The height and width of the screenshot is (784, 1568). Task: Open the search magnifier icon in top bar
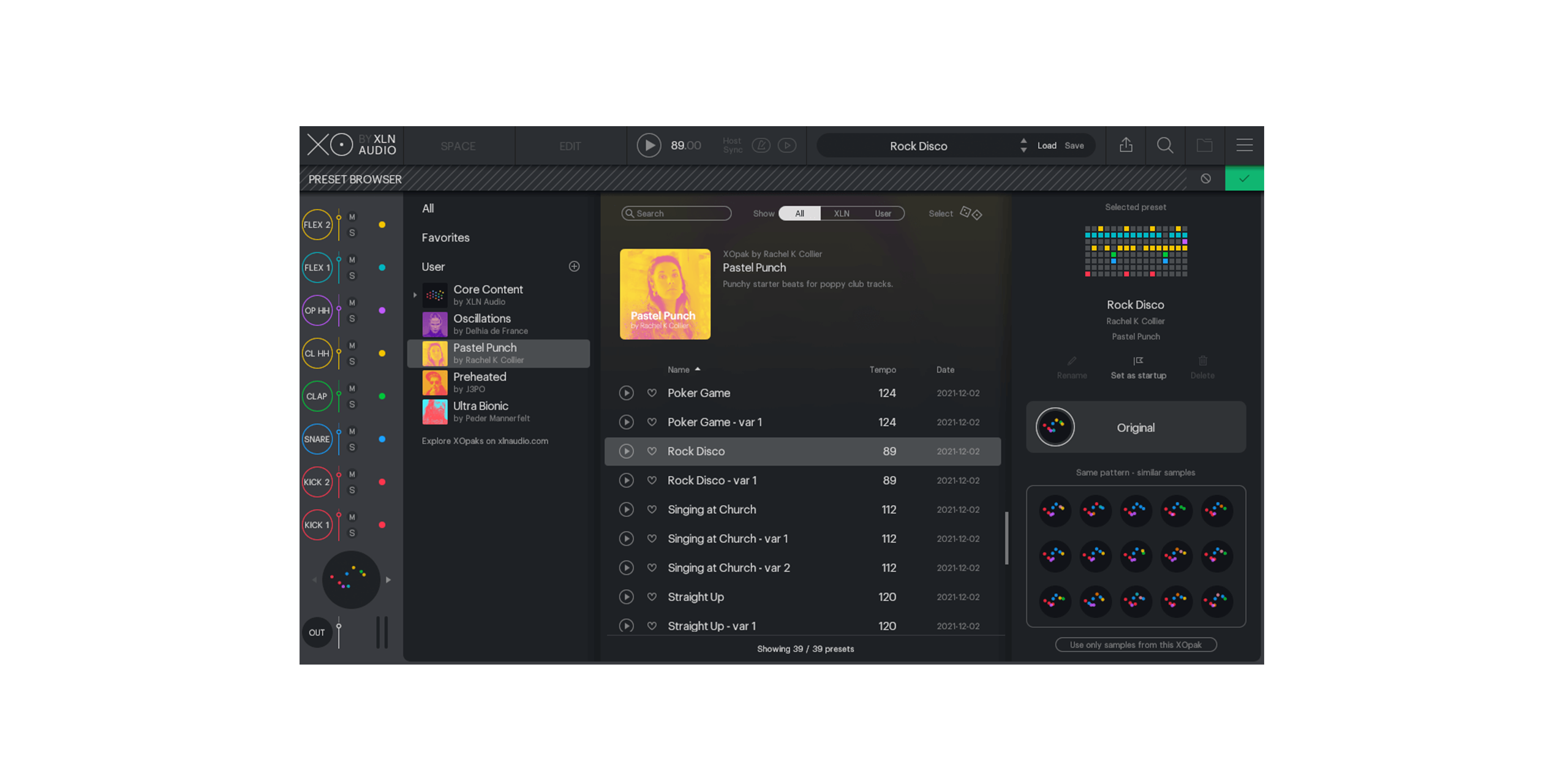pos(1164,145)
